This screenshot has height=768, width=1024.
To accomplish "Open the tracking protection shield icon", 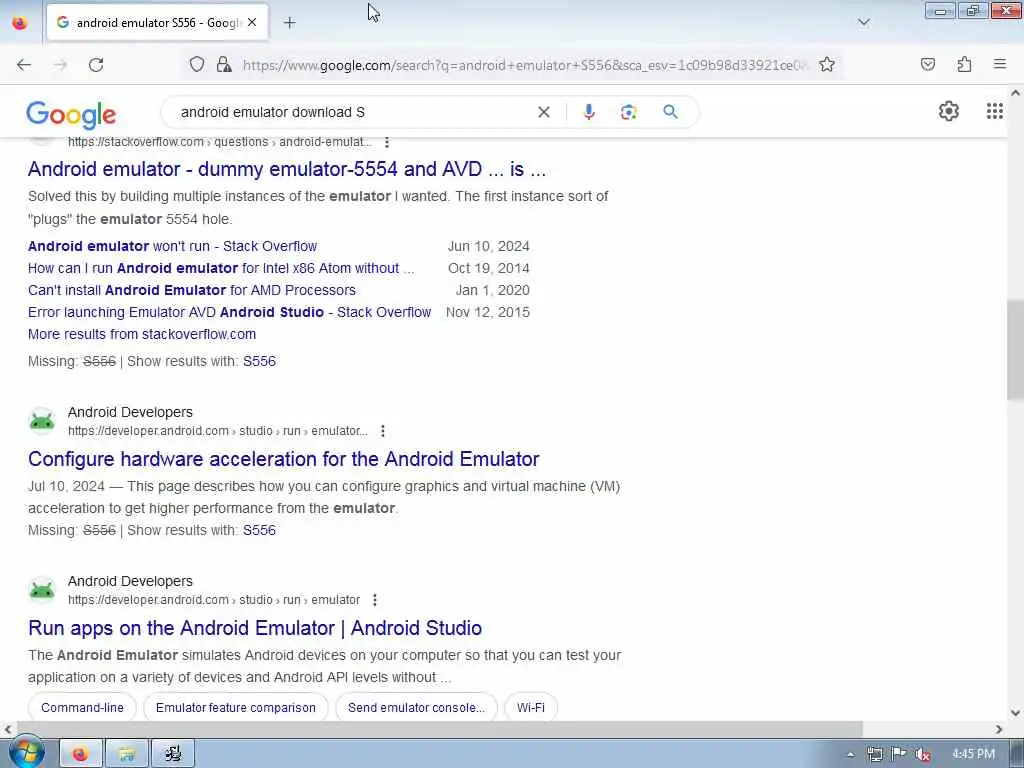I will 197,64.
